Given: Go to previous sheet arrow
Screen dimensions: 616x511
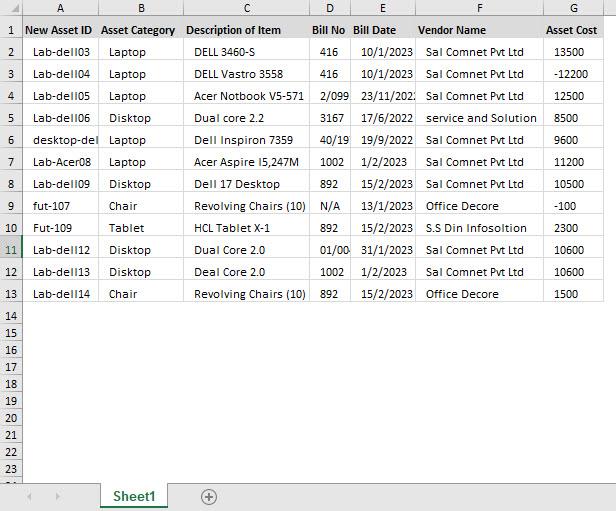Looking at the screenshot, I should [x=29, y=497].
